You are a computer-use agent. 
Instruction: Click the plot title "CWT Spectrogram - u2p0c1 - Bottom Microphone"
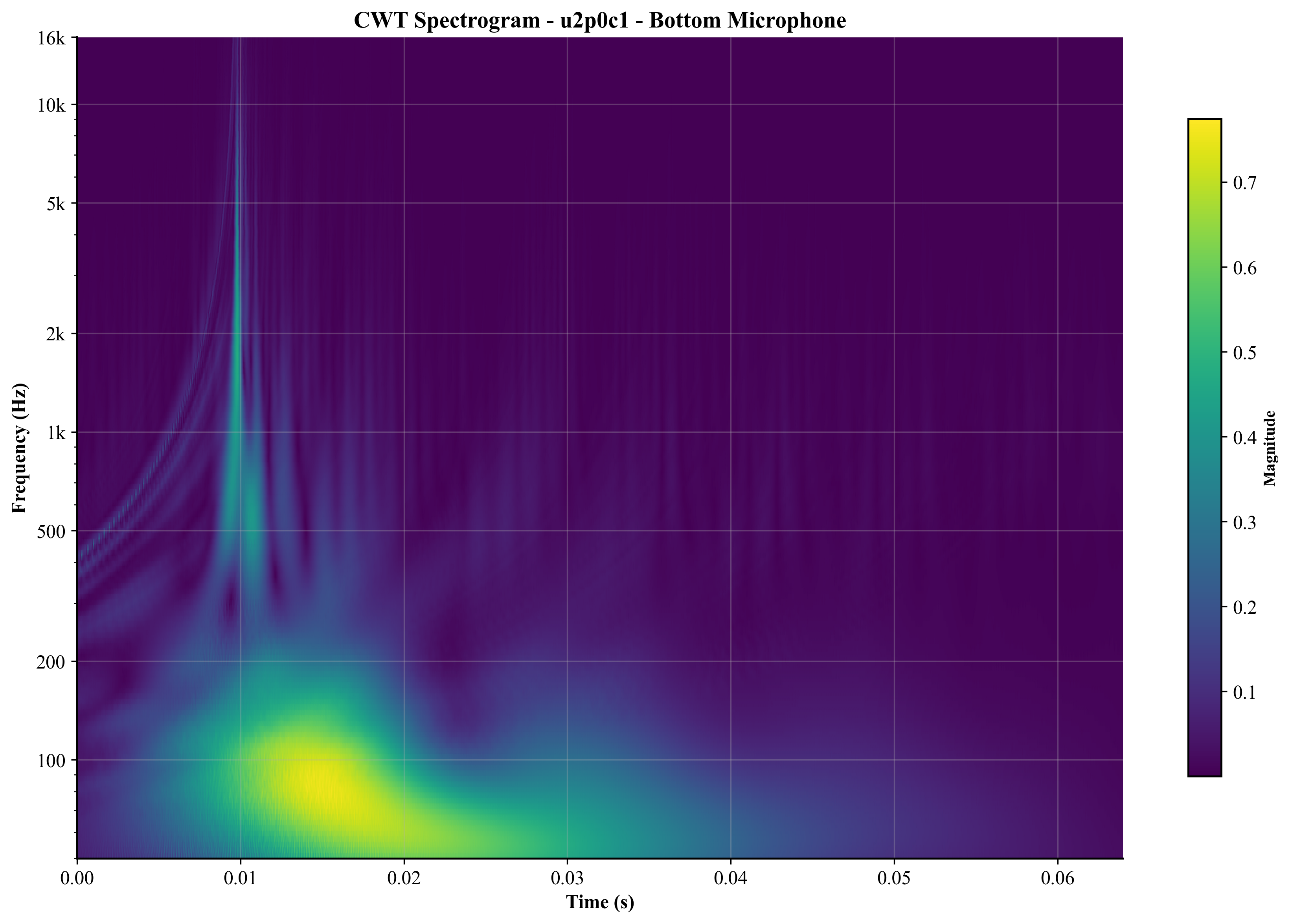click(x=600, y=20)
